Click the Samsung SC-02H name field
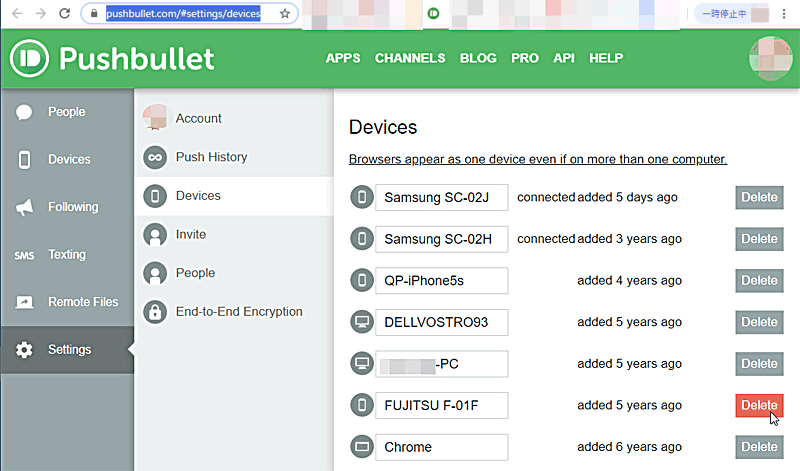The image size is (800, 471). 442,239
